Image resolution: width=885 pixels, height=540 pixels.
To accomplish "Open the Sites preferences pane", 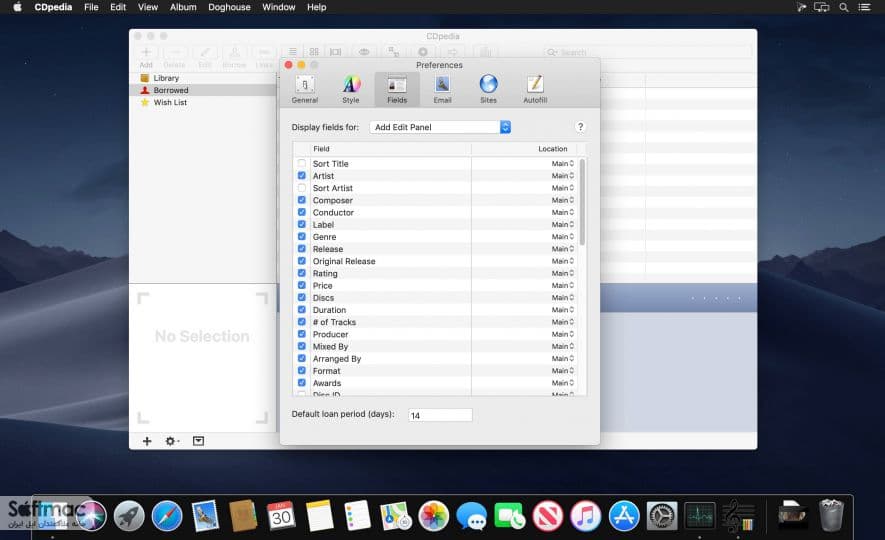I will tap(488, 89).
